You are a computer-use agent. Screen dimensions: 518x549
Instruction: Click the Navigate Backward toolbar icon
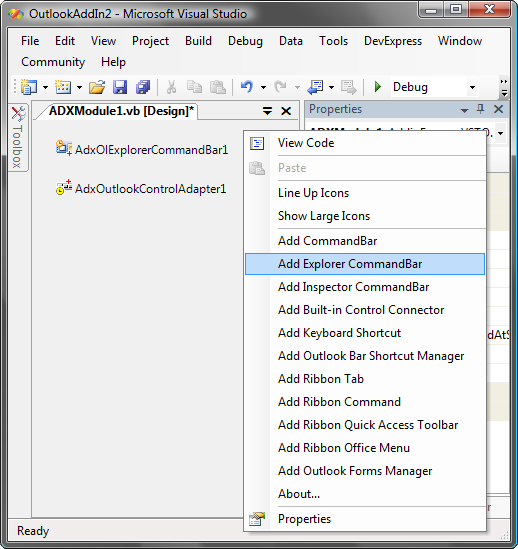pyautogui.click(x=315, y=87)
